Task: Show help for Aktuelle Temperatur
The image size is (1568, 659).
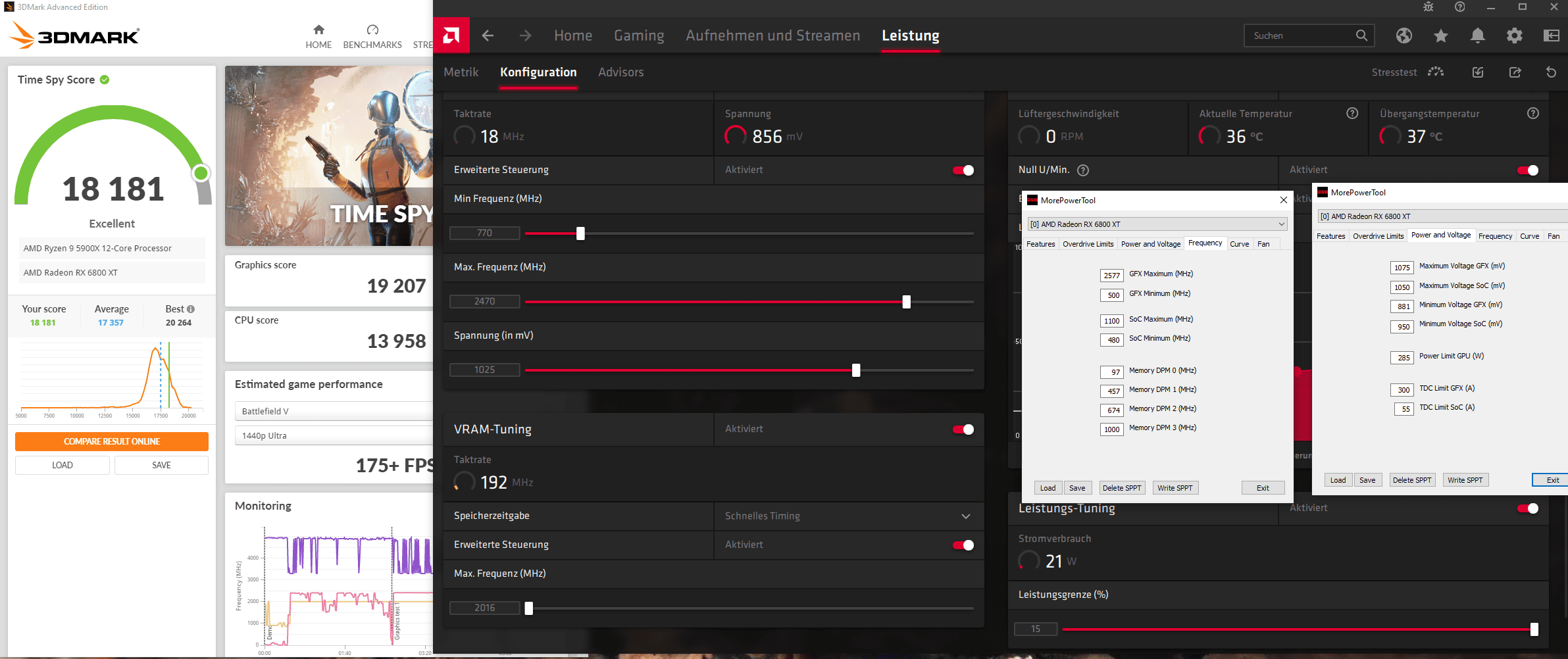Action: 1352,113
